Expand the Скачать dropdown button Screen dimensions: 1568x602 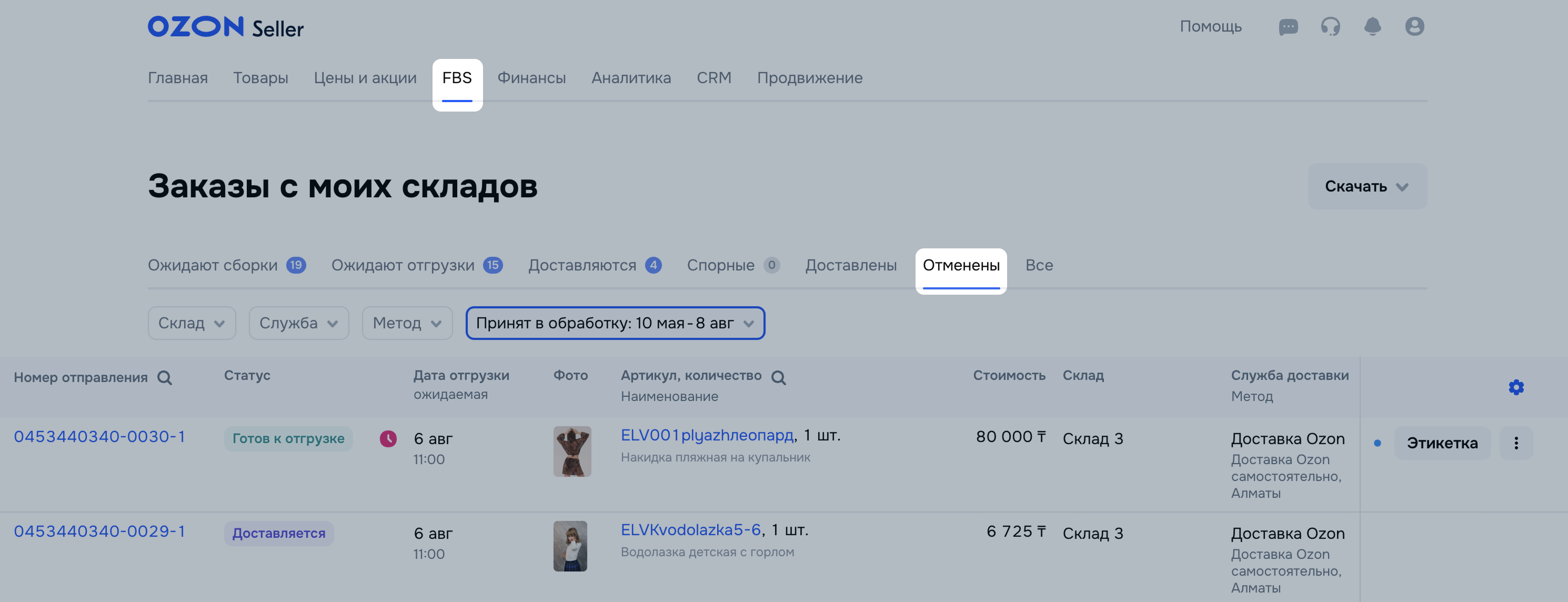pos(1367,186)
